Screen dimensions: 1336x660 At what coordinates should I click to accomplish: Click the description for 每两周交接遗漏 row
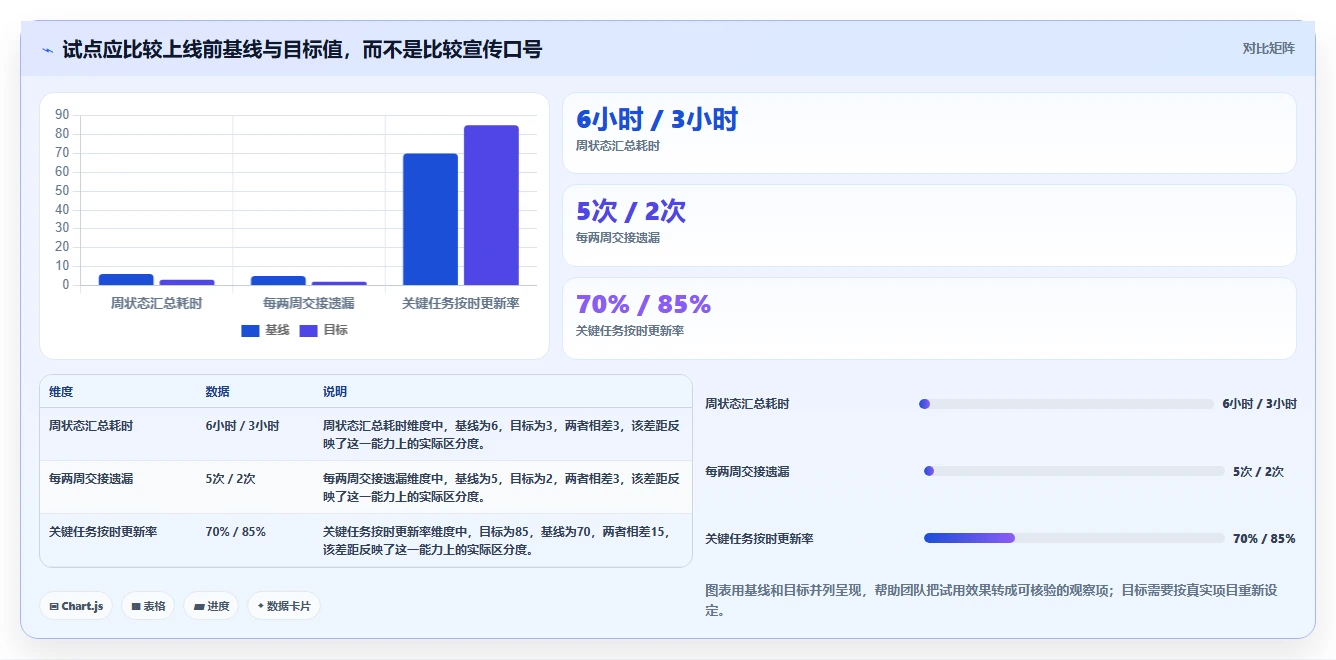tap(501, 487)
